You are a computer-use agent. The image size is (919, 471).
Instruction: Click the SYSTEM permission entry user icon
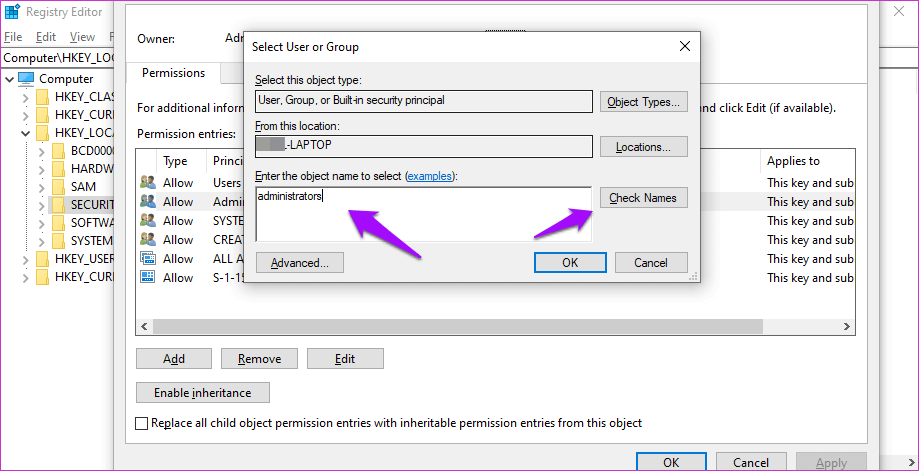(x=148, y=221)
